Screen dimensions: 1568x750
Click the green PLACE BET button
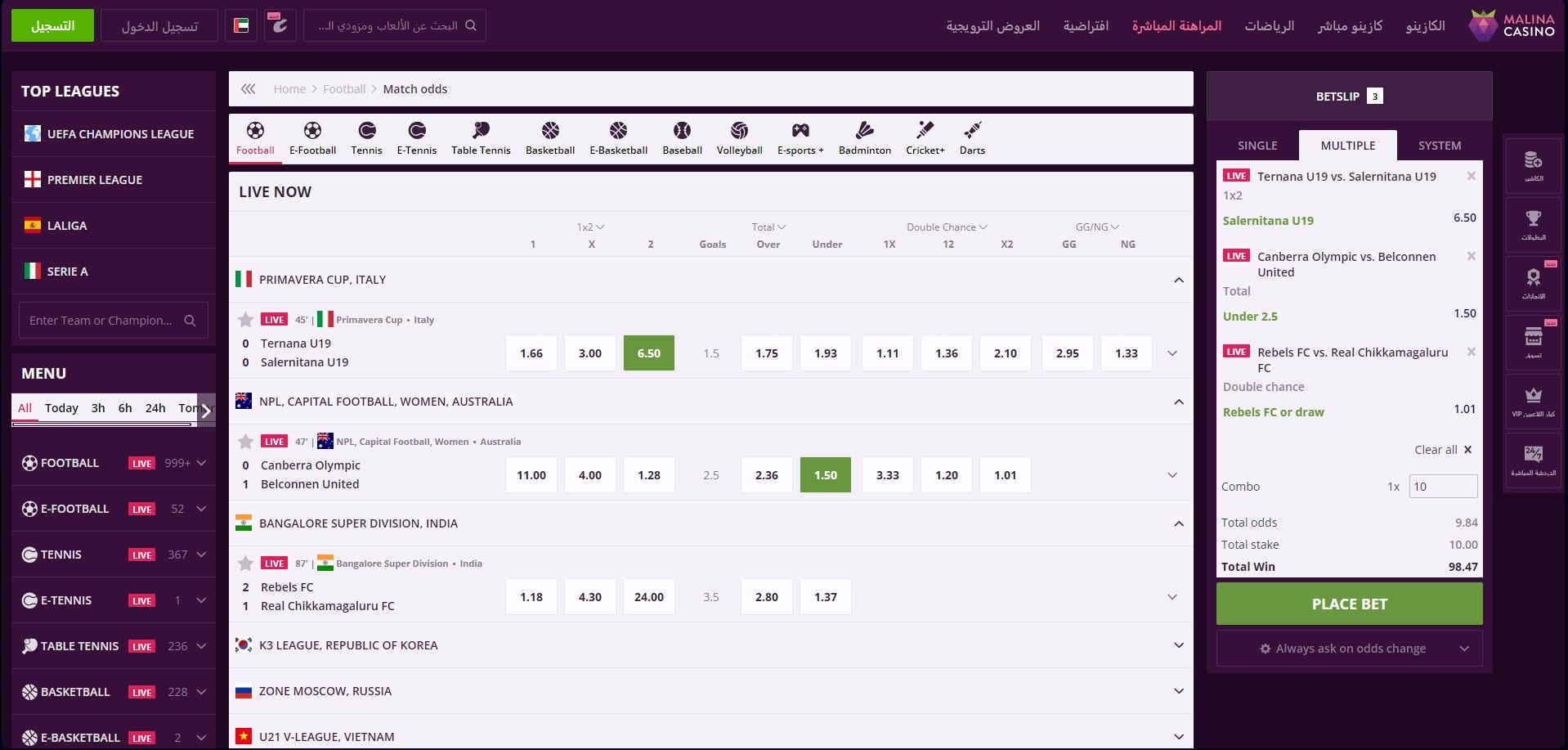1350,604
